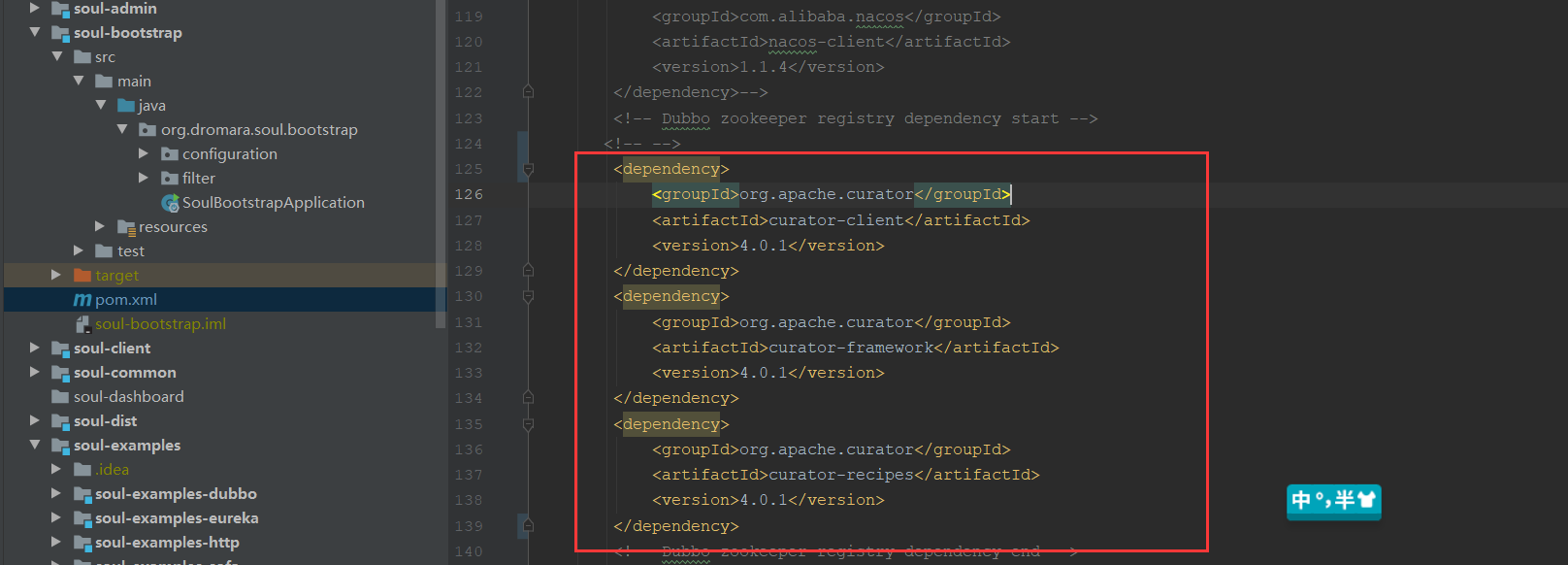The image size is (1568, 565).
Task: Click the orange target folder icon
Action: point(82,275)
